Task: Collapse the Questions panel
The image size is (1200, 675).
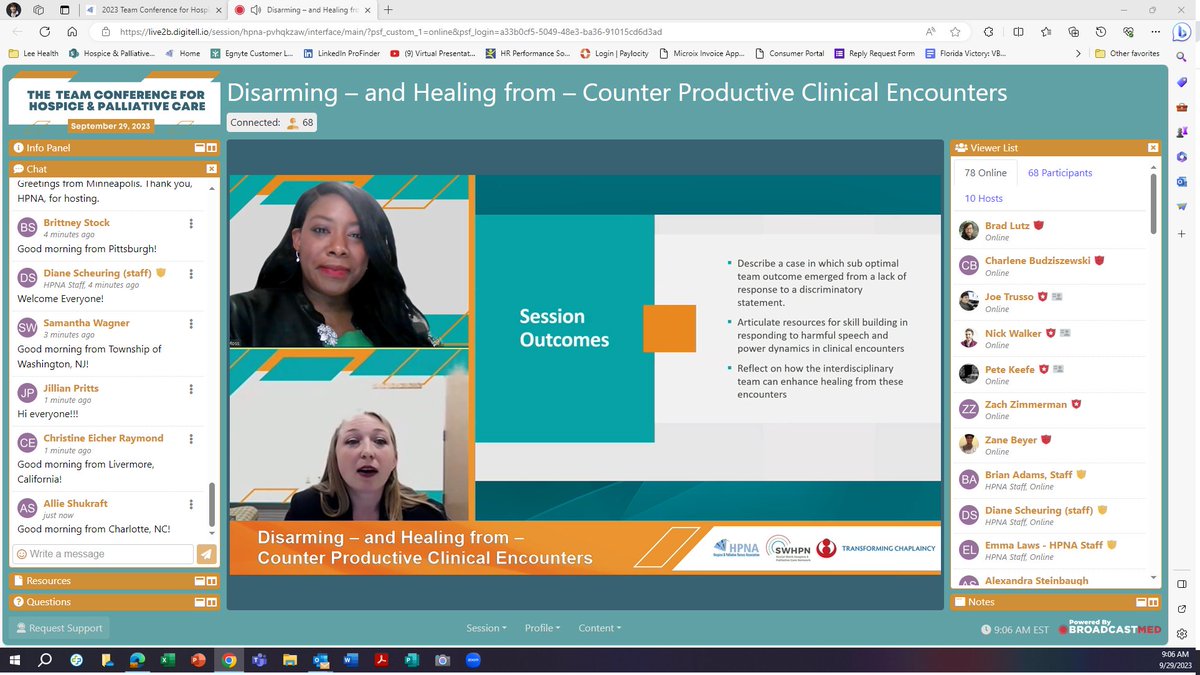Action: [x=200, y=602]
